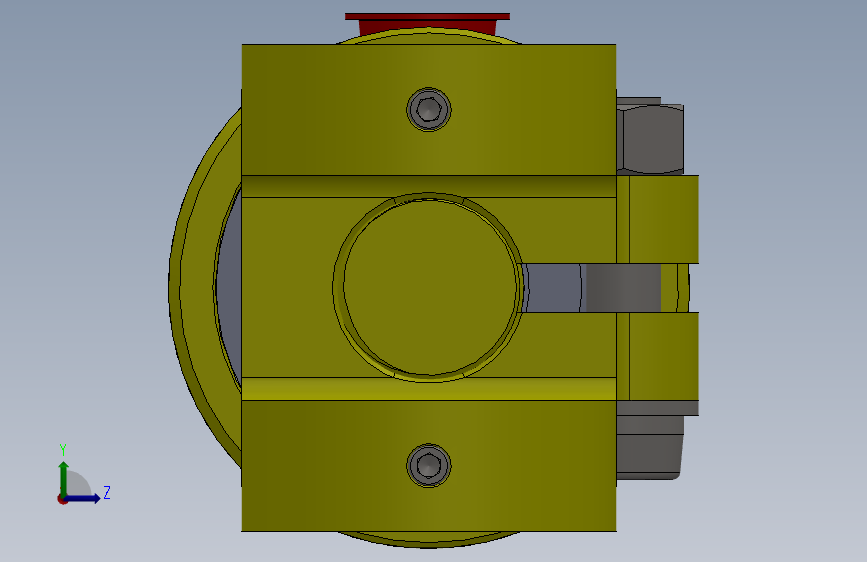This screenshot has height=562, width=867.
Task: Click the 'Y' axis label
Action: pyautogui.click(x=63, y=449)
